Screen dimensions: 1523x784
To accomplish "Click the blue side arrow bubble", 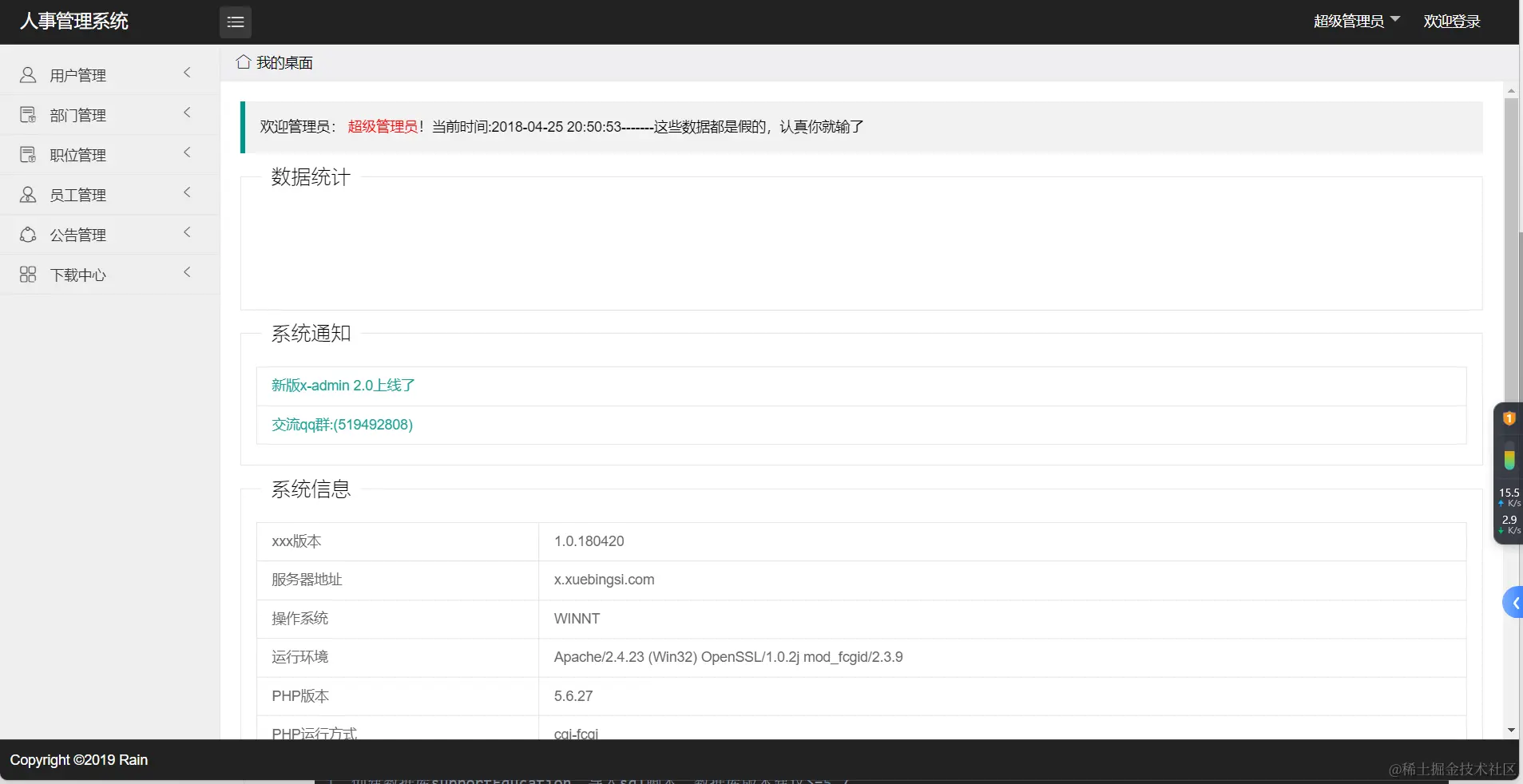I will click(1513, 603).
